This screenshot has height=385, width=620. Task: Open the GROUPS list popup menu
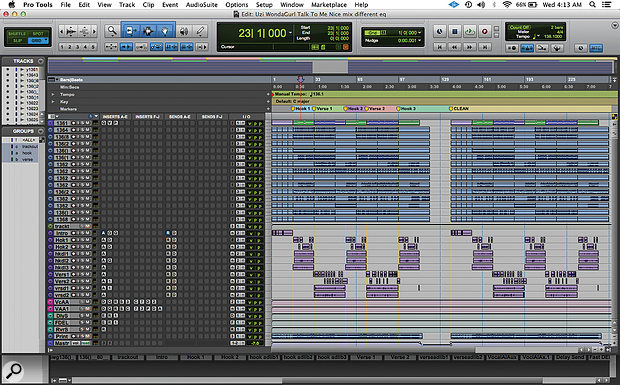point(41,131)
